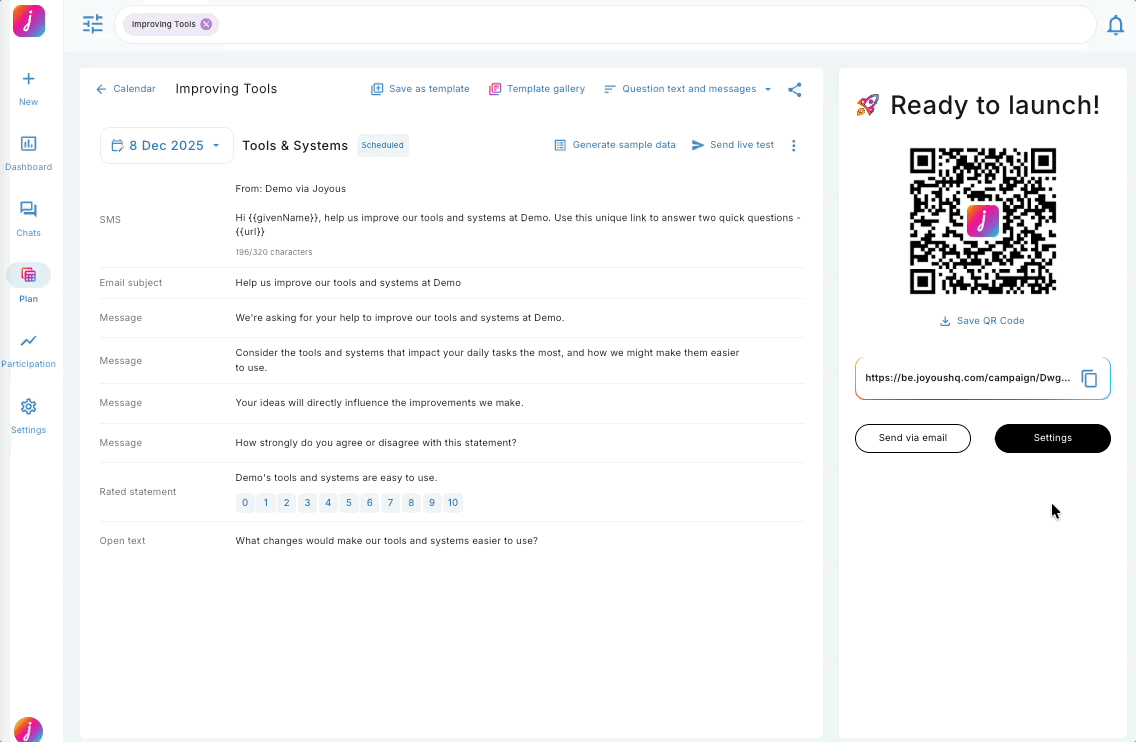Click the Joyous logo in top-left
This screenshot has width=1136, height=742.
(29, 21)
